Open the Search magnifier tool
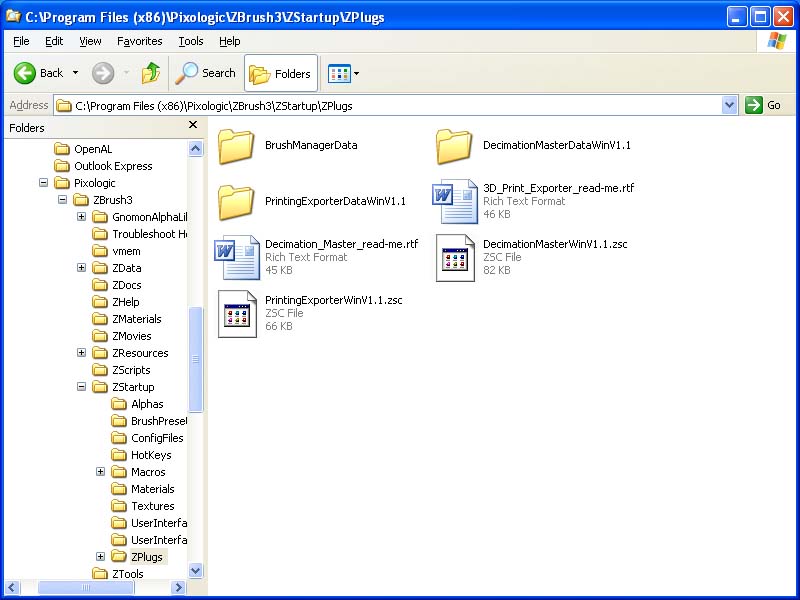This screenshot has height=600, width=800. point(205,73)
